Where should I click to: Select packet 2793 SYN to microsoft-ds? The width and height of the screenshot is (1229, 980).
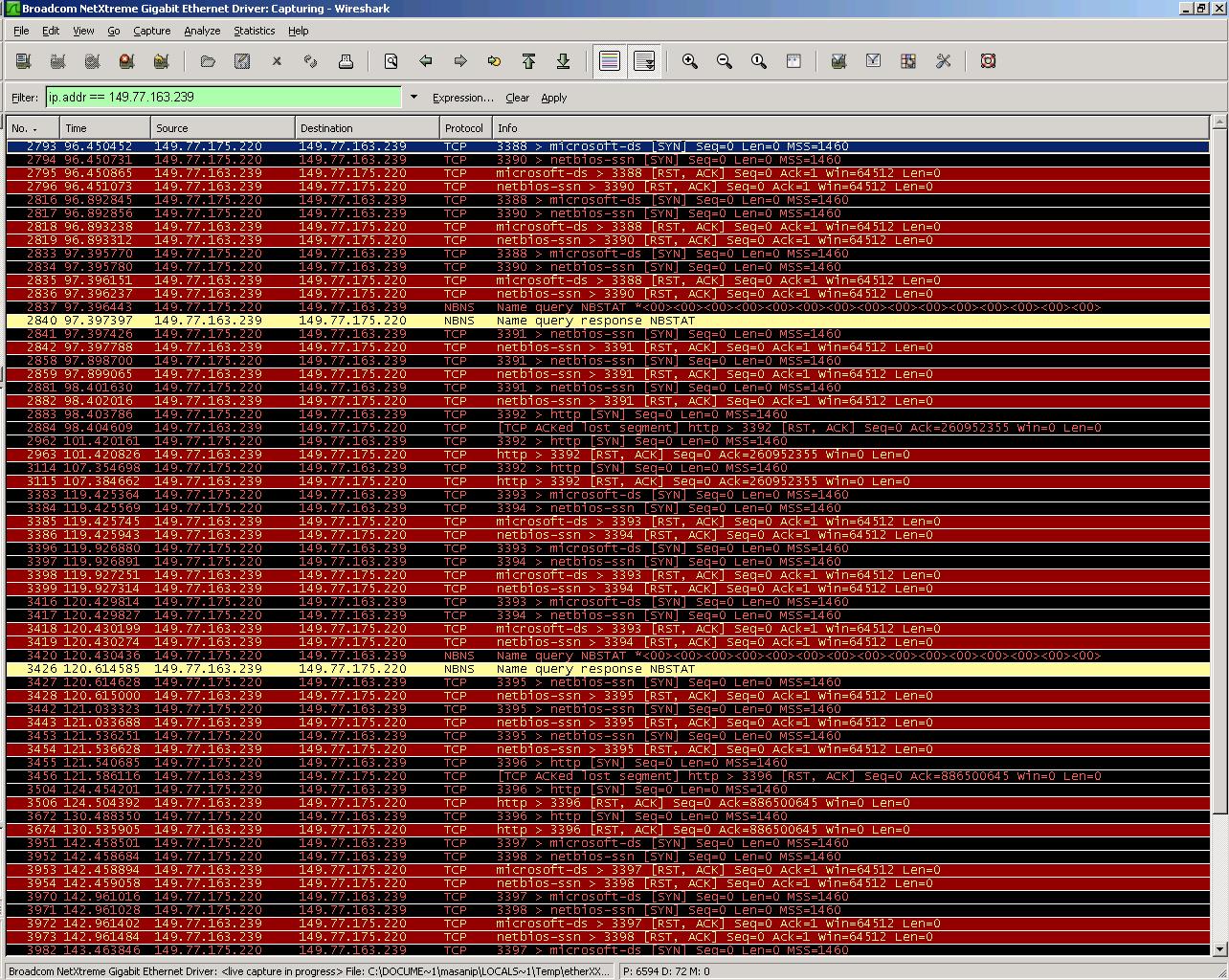[x=608, y=146]
